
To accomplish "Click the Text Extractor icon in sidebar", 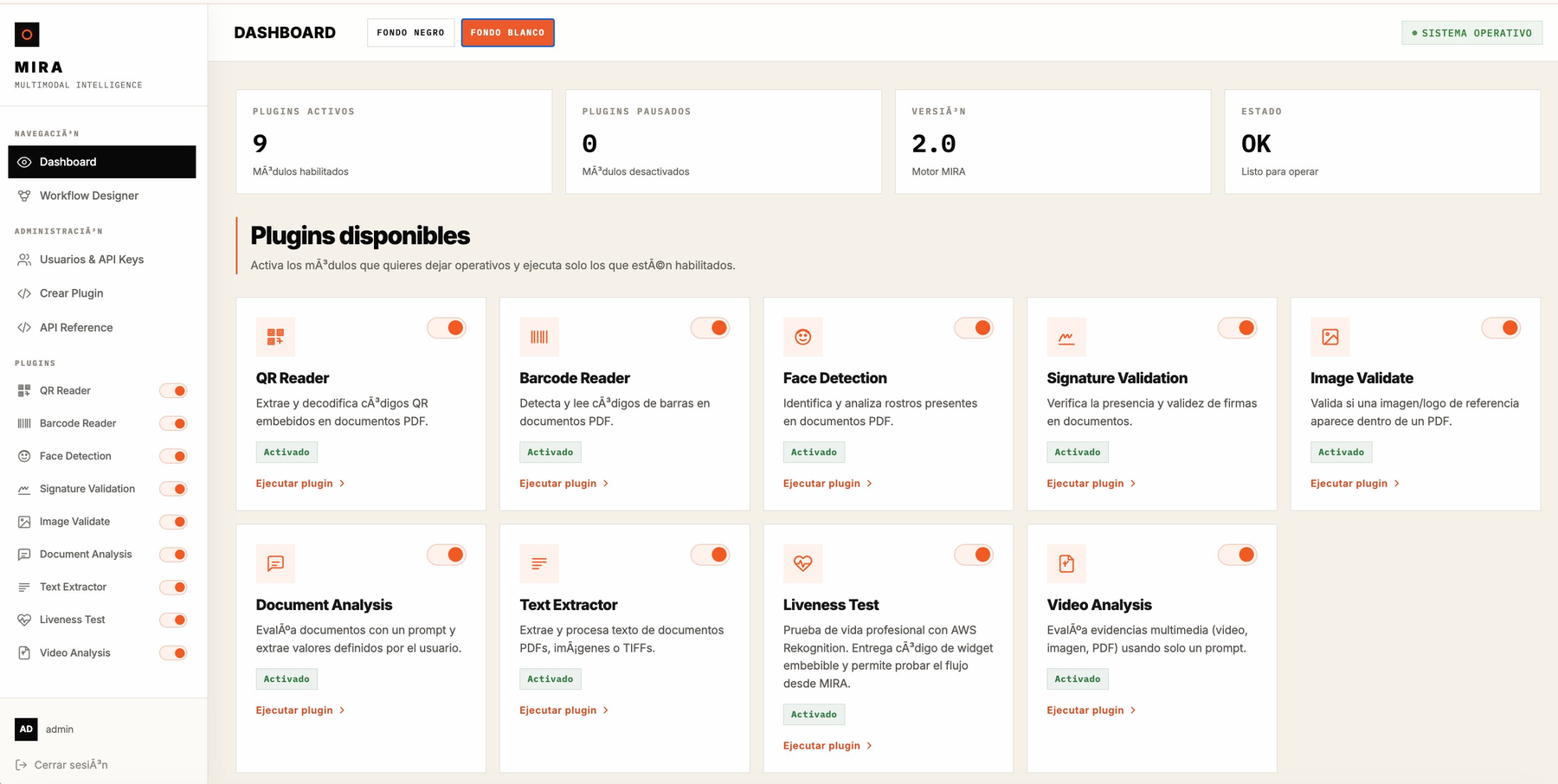I will pos(24,587).
